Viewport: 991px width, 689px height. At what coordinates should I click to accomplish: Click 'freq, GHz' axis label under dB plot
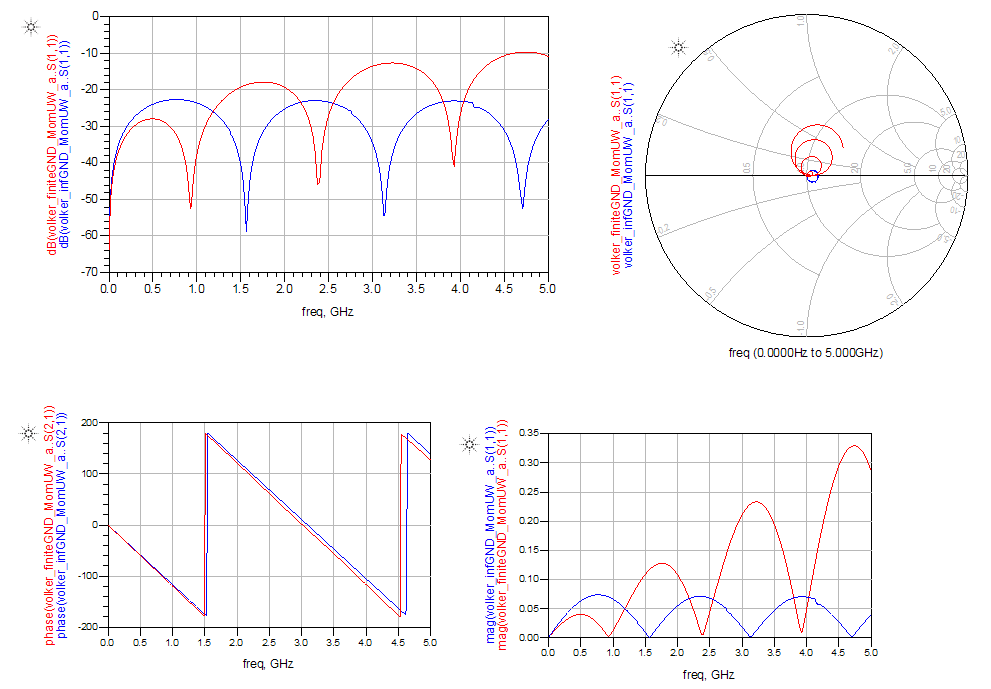point(327,312)
